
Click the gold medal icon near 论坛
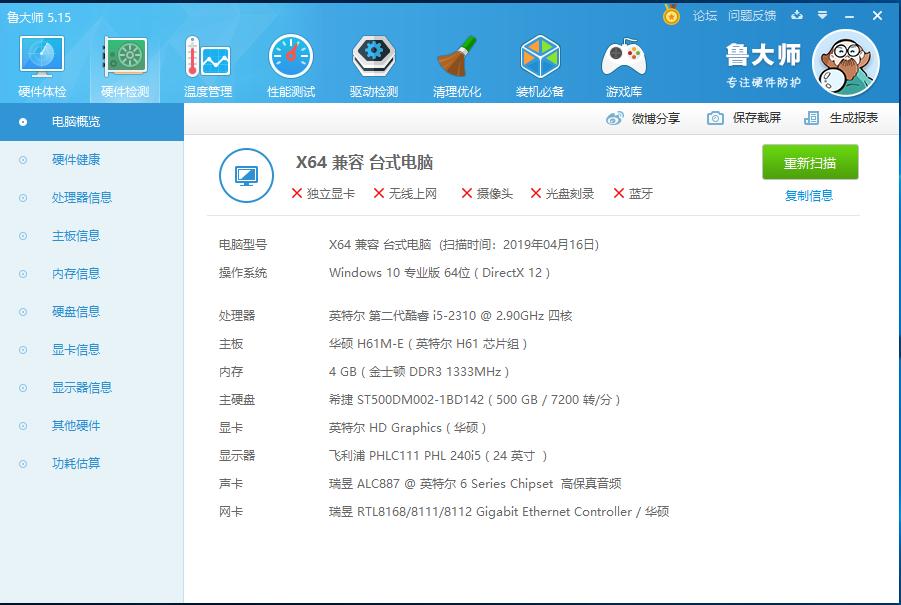coord(669,15)
